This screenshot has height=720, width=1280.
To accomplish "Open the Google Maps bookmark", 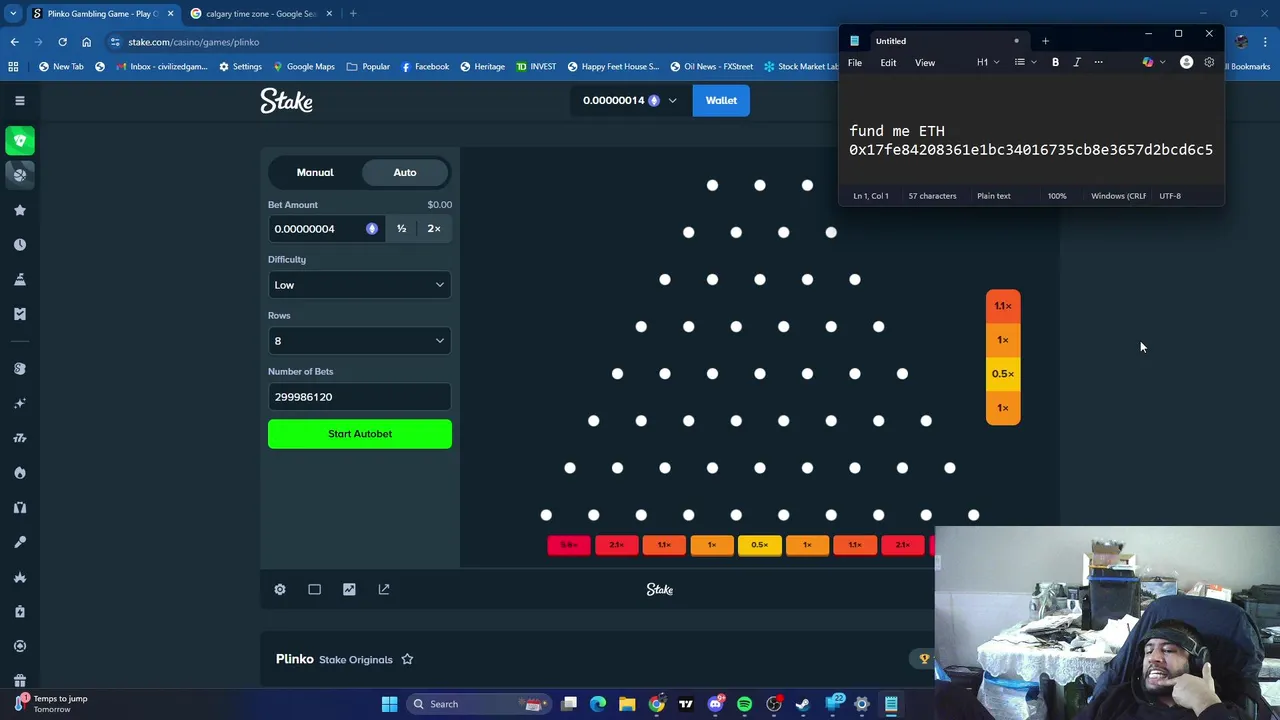I will pos(303,66).
